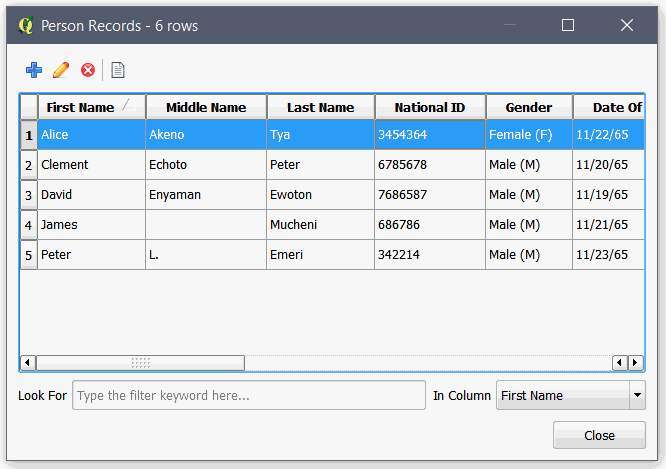Image resolution: width=666 pixels, height=469 pixels.
Task: Click the QGIS logo in title bar
Action: tap(26, 25)
